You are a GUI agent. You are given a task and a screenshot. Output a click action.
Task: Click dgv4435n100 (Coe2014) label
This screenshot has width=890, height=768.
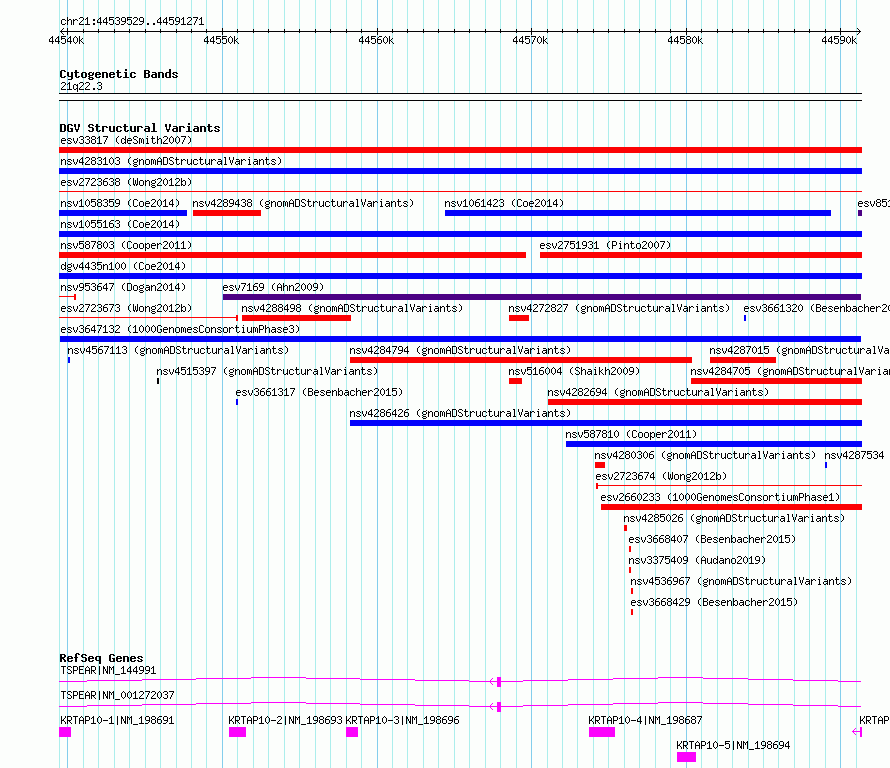pyautogui.click(x=123, y=266)
